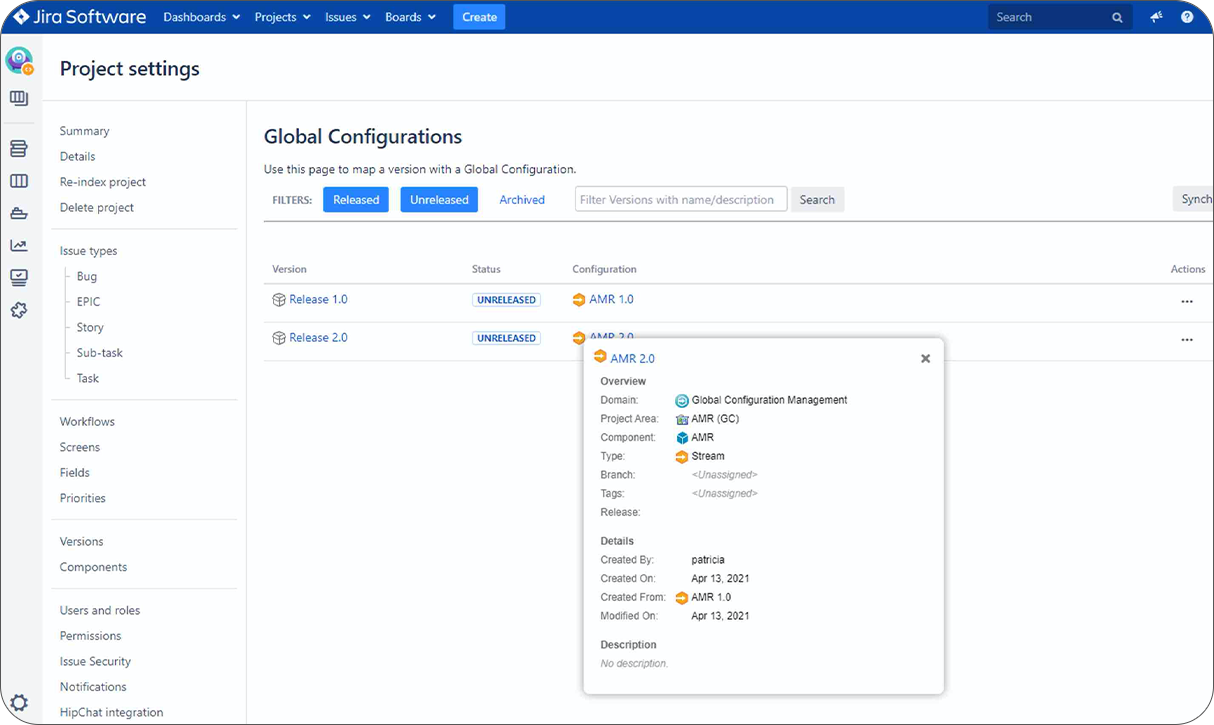Expand the Dashboards dropdown menu
This screenshot has width=1214, height=725.
click(x=201, y=17)
